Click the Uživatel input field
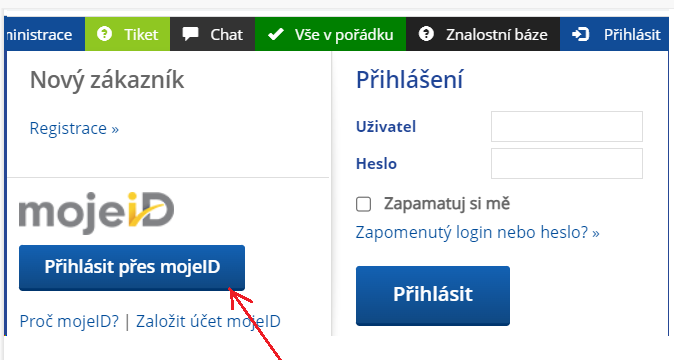This screenshot has height=360, width=674. pyautogui.click(x=567, y=126)
